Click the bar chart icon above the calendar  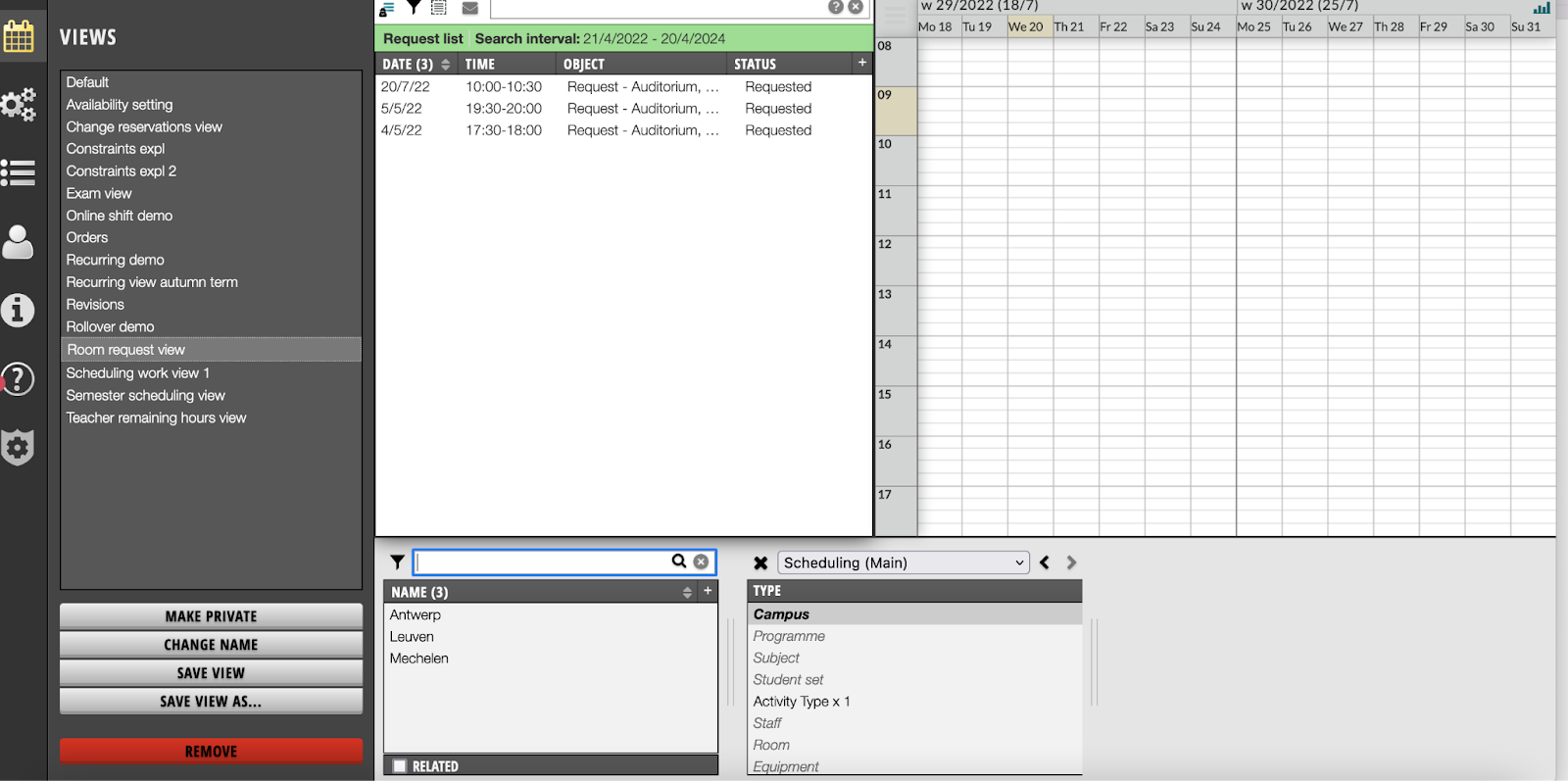point(1542,8)
